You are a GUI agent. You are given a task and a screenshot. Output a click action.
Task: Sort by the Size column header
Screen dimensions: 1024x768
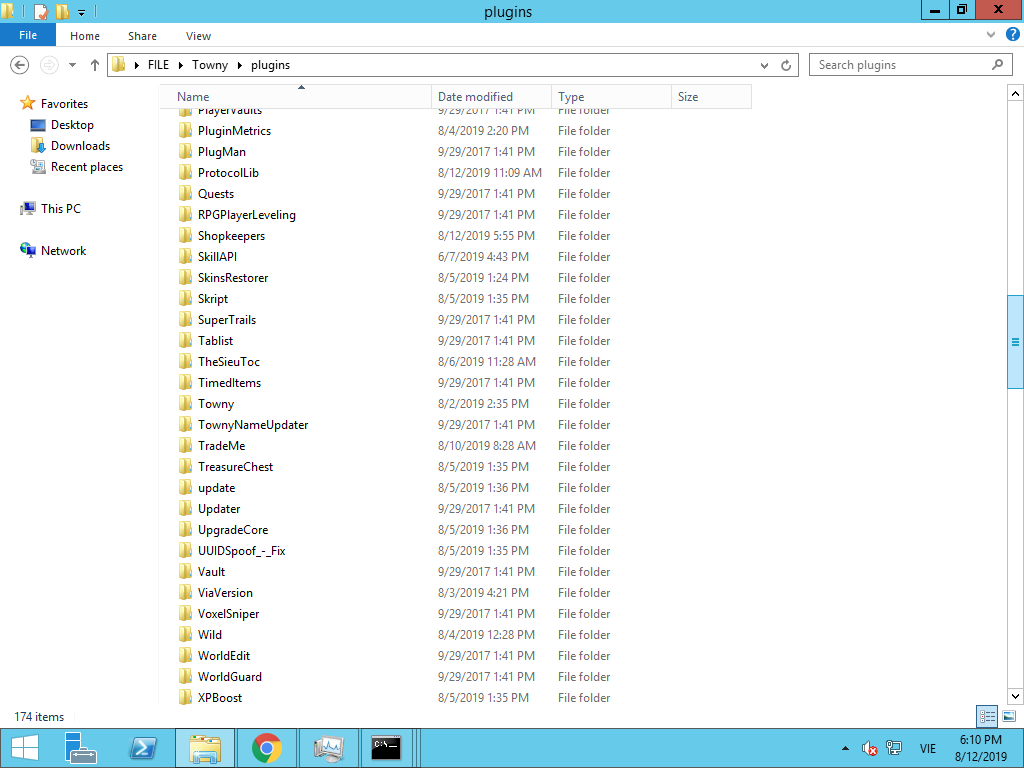click(x=711, y=97)
